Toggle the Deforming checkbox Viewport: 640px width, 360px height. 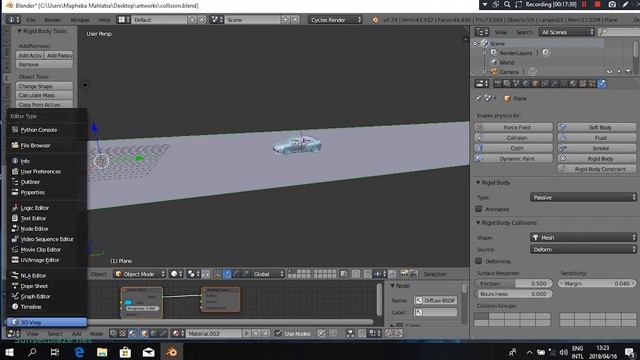(x=479, y=260)
